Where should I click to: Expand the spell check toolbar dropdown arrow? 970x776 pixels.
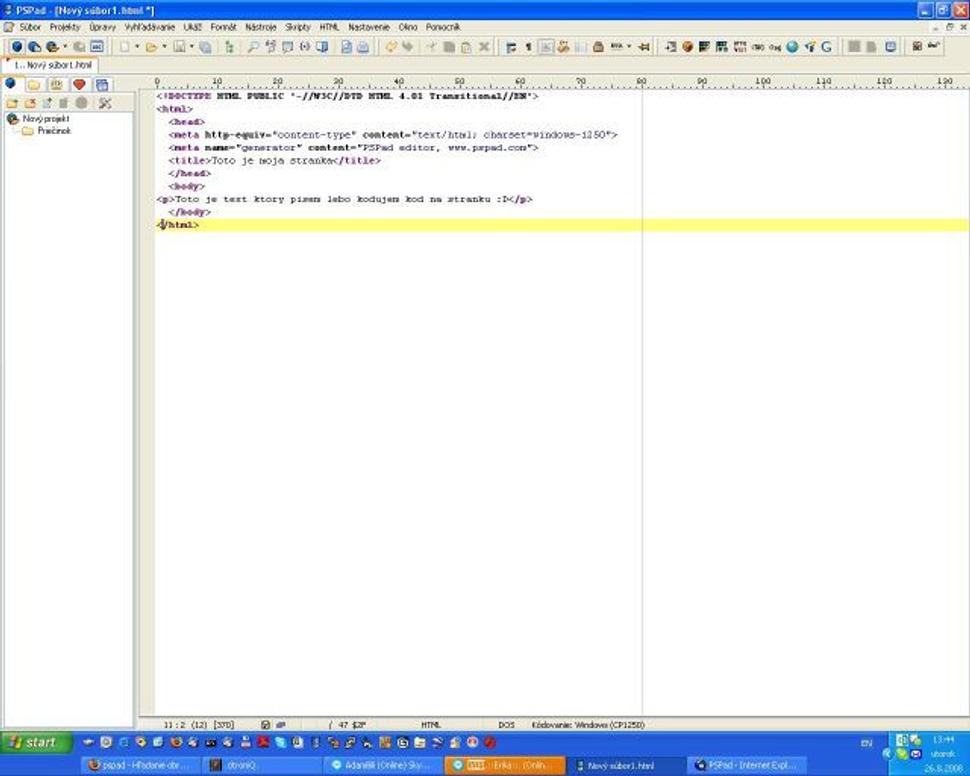pyautogui.click(x=629, y=47)
